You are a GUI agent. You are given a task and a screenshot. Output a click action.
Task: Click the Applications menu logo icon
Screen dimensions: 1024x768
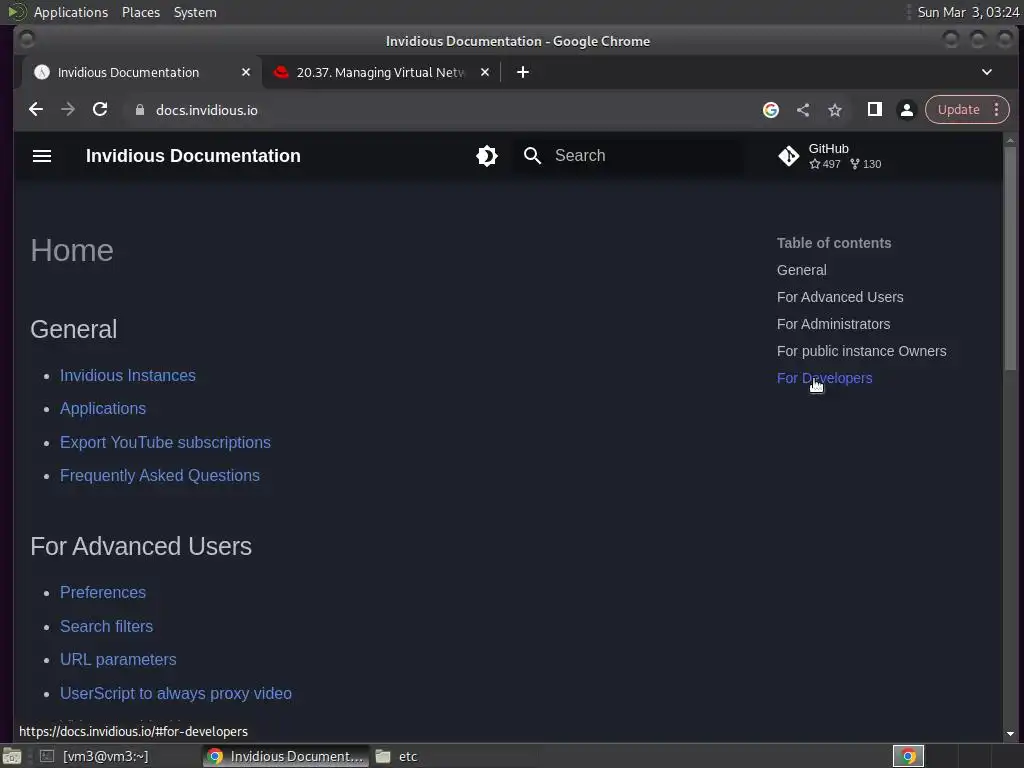point(16,12)
